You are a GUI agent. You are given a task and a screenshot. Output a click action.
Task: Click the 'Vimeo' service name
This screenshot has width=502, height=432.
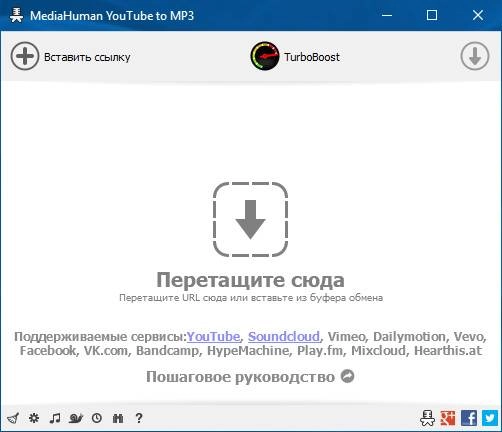(346, 337)
